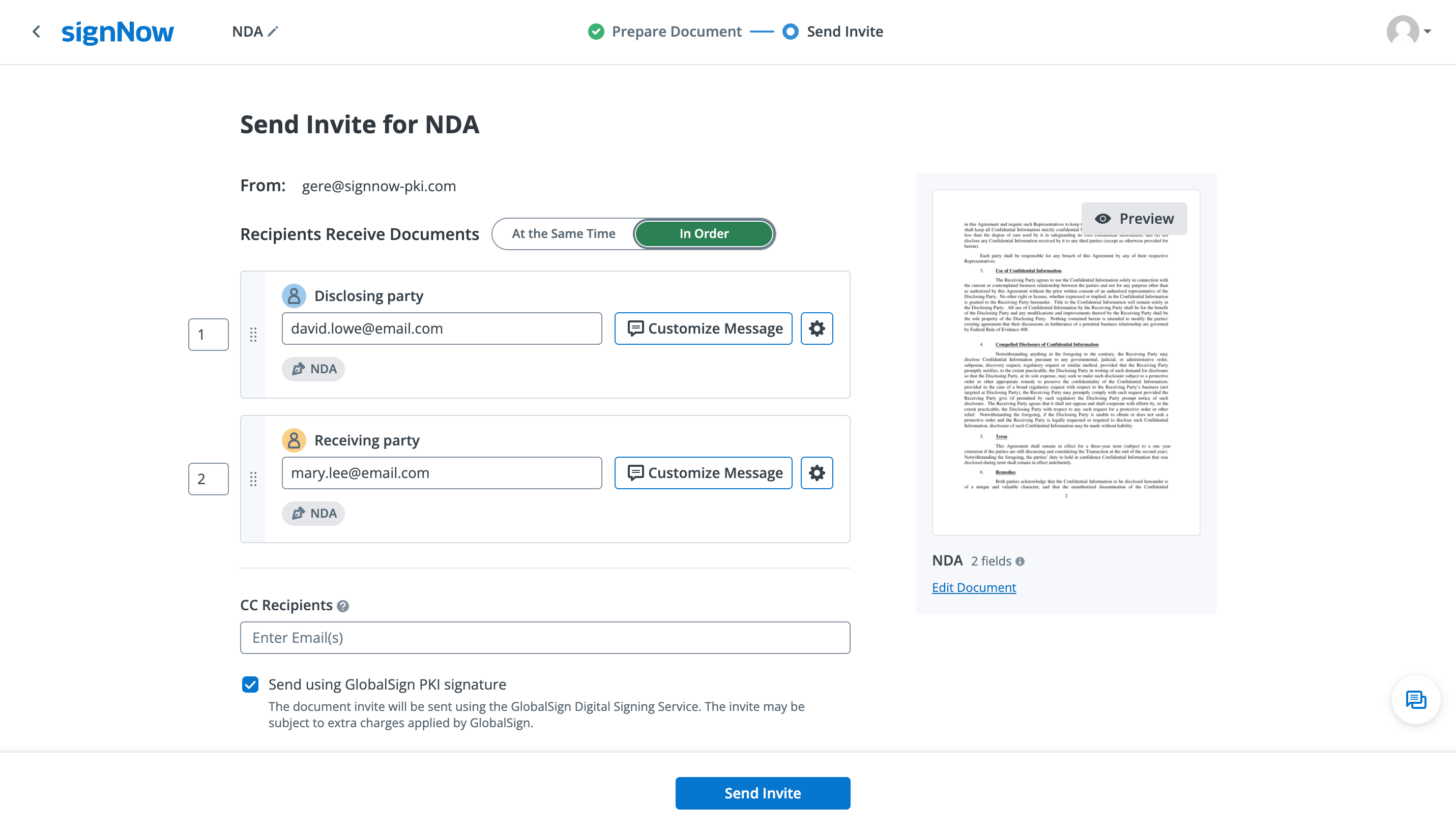Toggle to In Order recipients mode
The height and width of the screenshot is (834, 1456).
pos(704,233)
